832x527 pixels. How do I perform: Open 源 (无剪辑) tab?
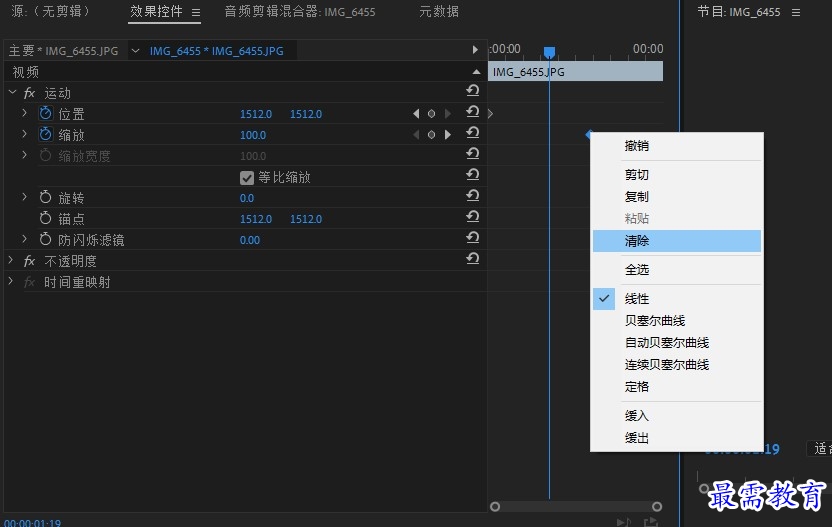click(50, 11)
